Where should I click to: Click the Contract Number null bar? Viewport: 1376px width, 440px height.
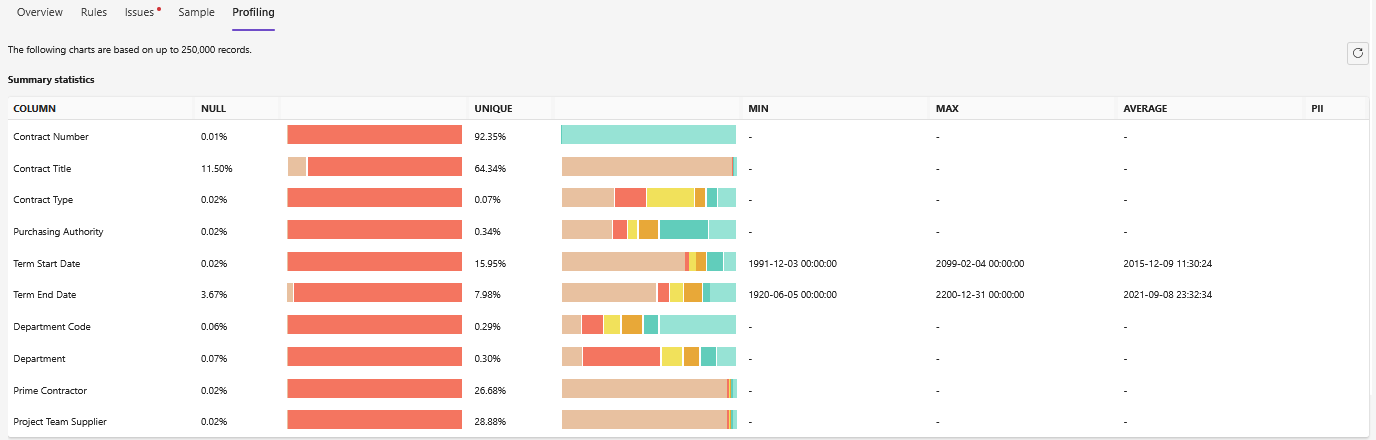pos(374,135)
